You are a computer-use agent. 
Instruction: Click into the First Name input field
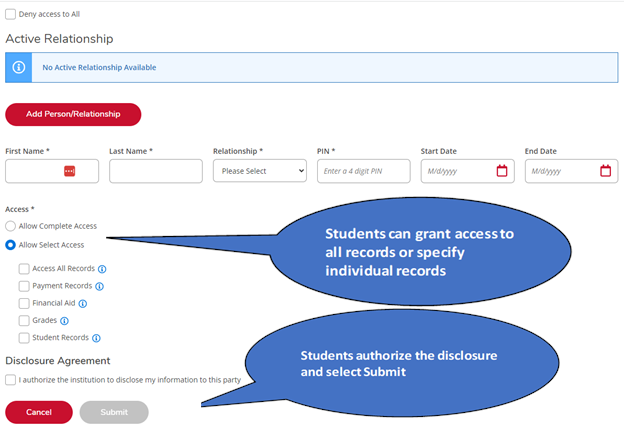pyautogui.click(x=52, y=171)
